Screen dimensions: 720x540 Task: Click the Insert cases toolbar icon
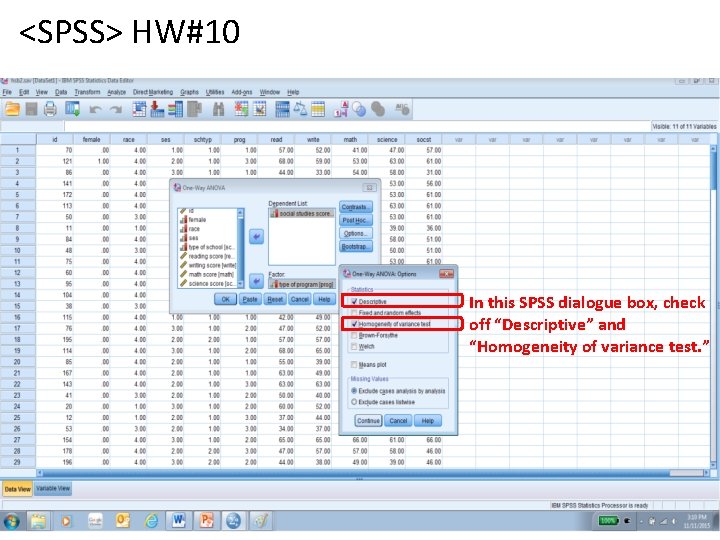241,109
